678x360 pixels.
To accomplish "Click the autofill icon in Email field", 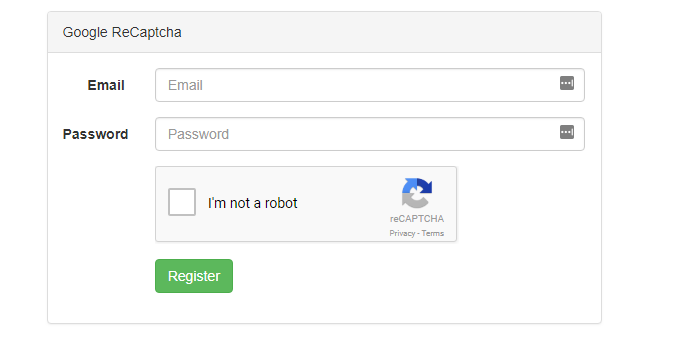I will (566, 83).
